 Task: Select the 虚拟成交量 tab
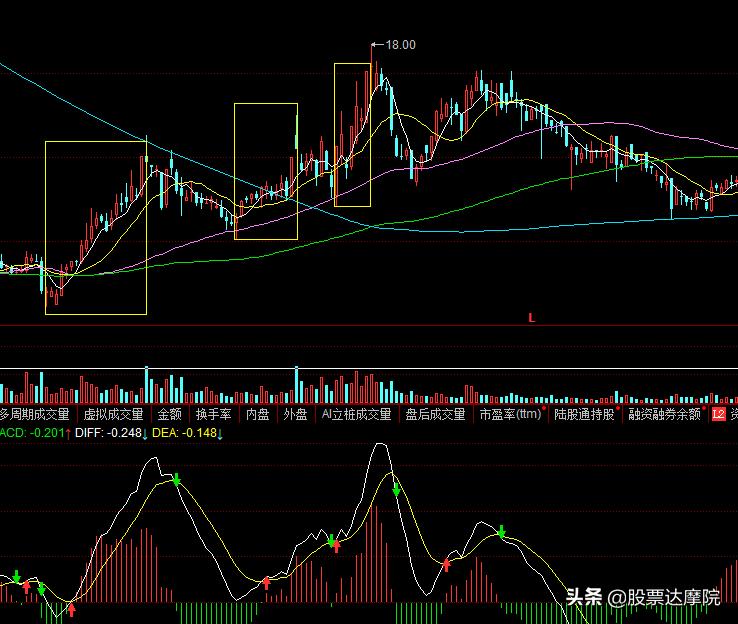113,415
